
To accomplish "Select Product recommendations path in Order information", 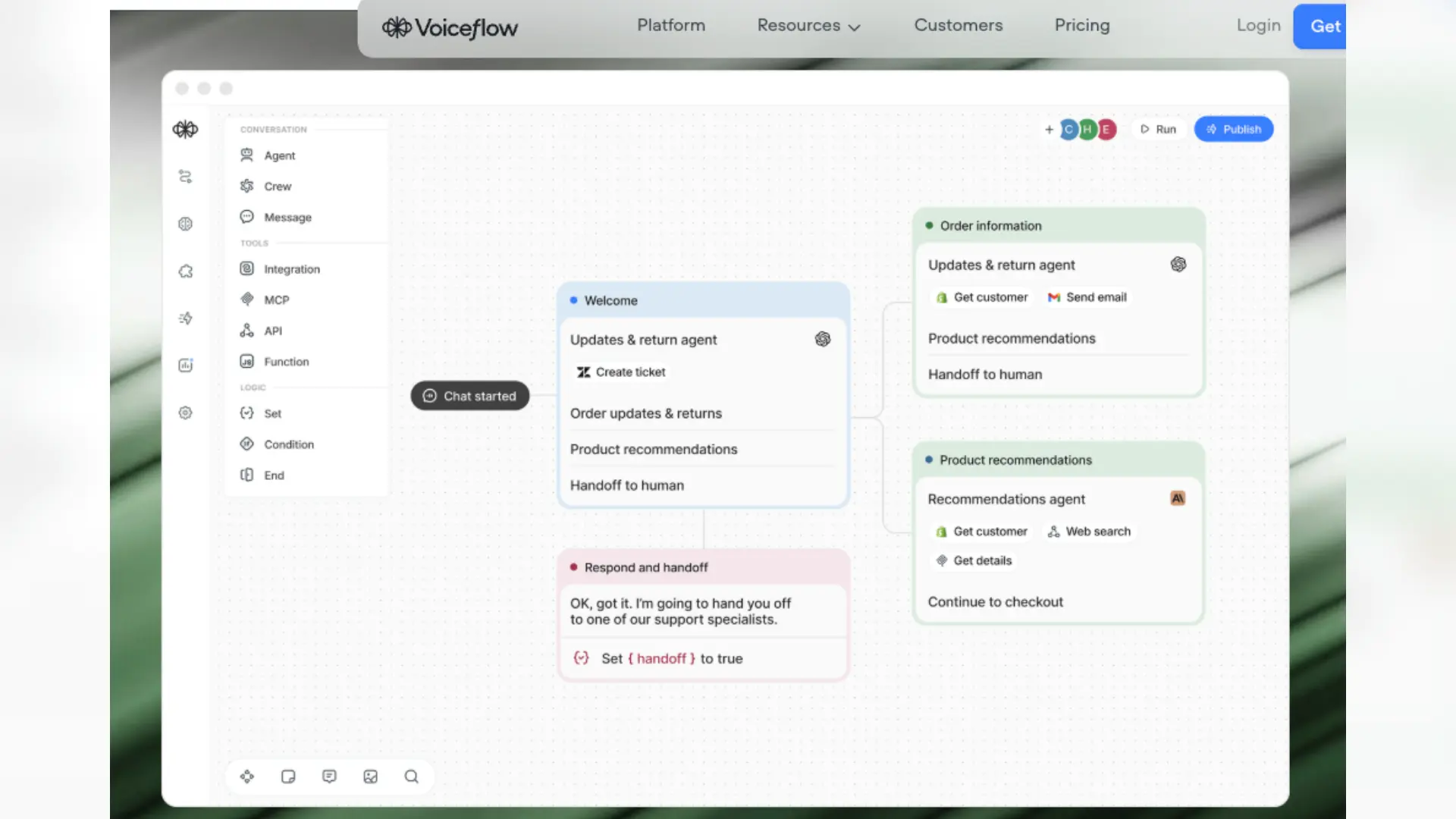I will click(1059, 339).
